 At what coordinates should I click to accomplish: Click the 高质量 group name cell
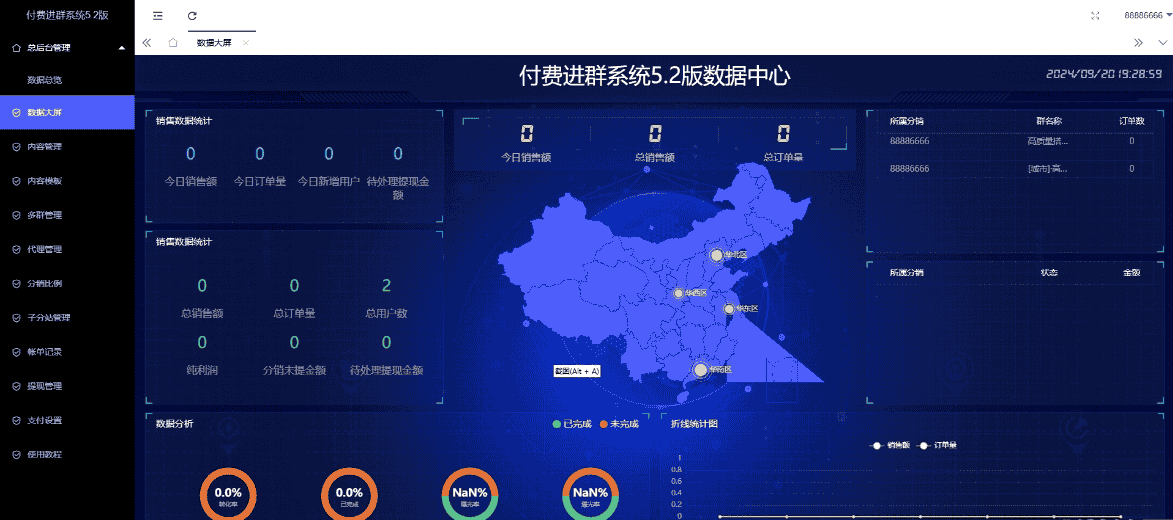(1048, 141)
